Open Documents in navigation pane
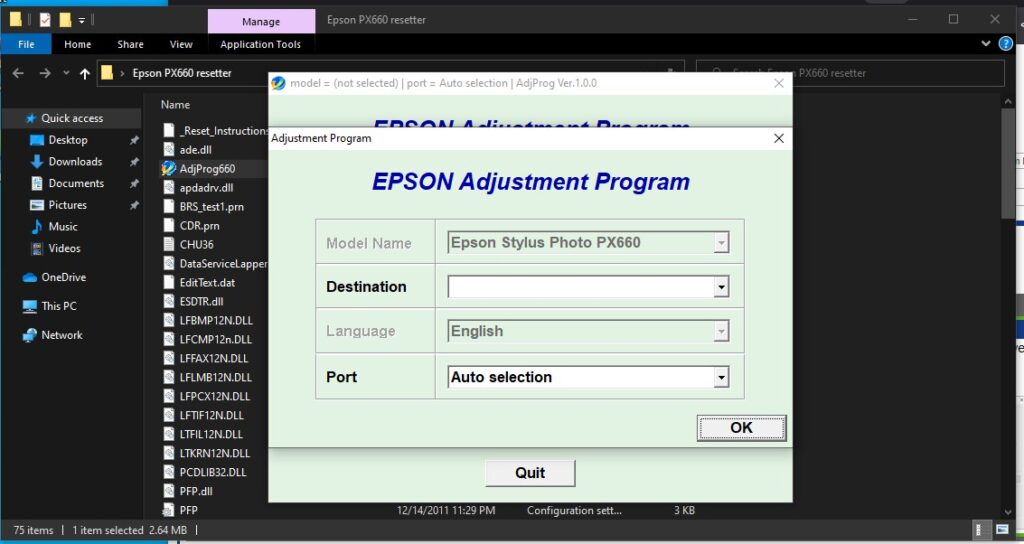The image size is (1024, 544). (x=76, y=183)
